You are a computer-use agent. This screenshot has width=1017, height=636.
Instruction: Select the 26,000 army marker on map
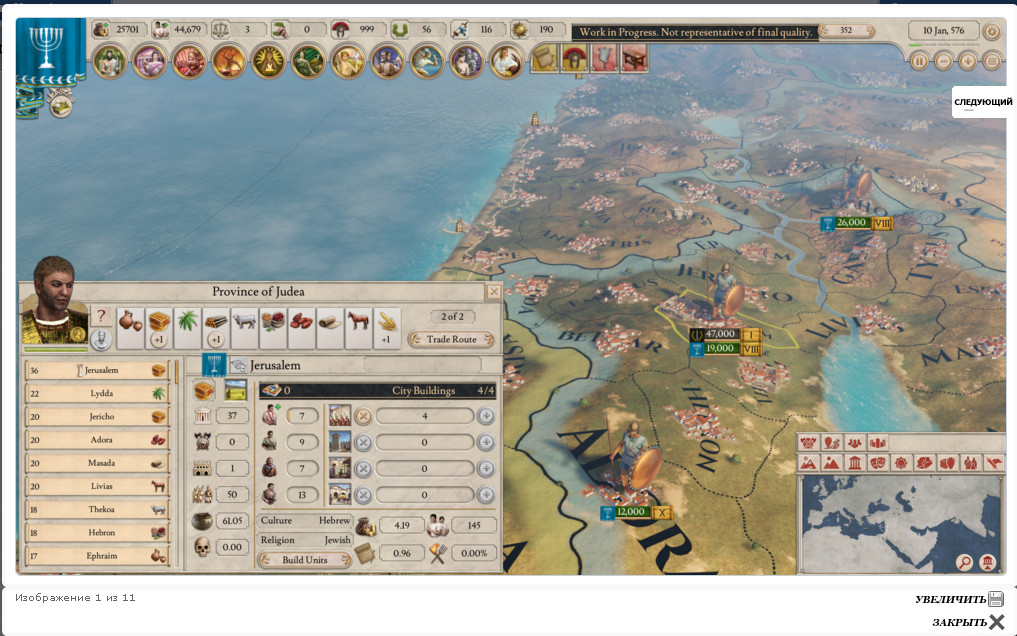[x=856, y=223]
